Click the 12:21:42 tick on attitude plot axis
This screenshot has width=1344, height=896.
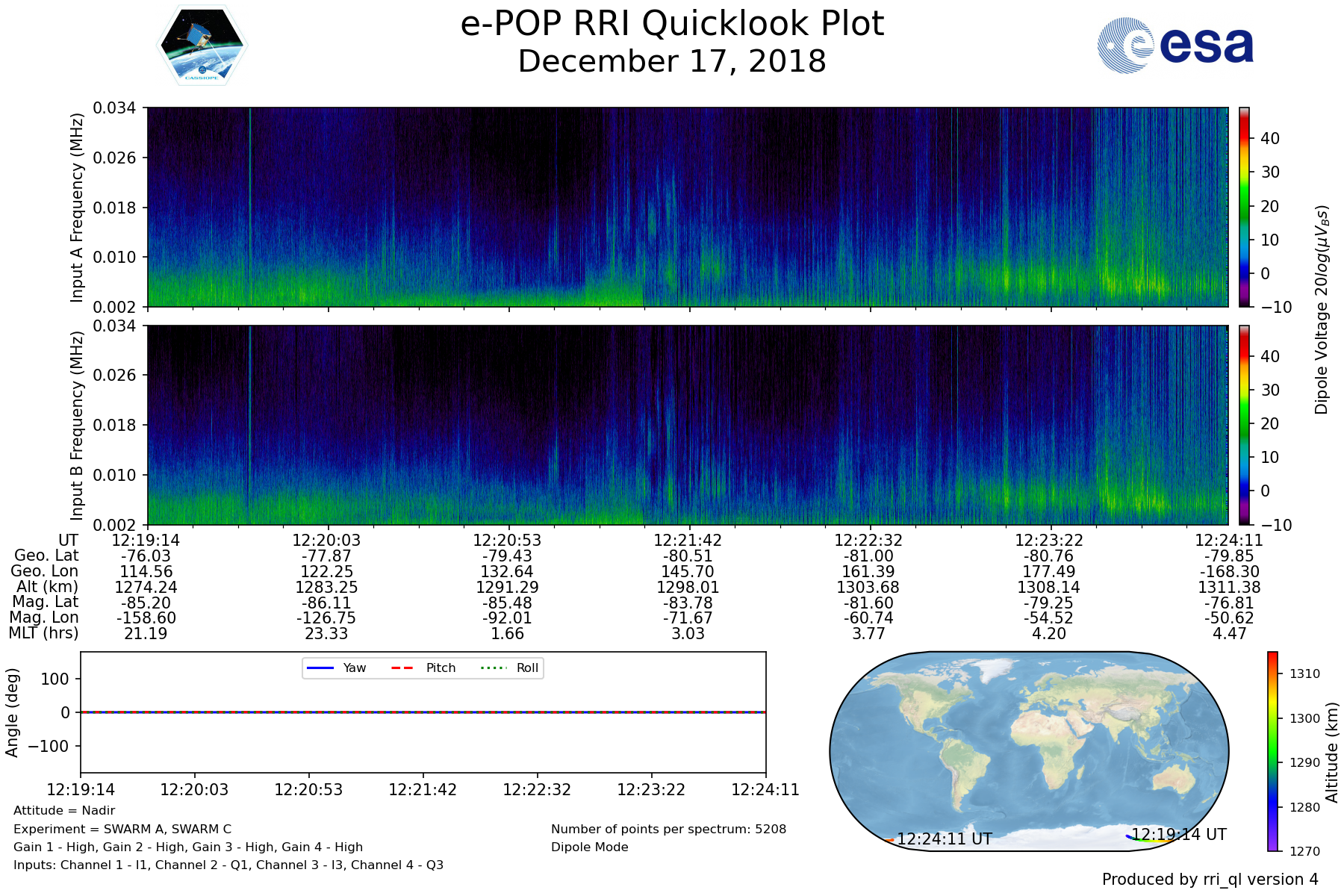point(423,789)
